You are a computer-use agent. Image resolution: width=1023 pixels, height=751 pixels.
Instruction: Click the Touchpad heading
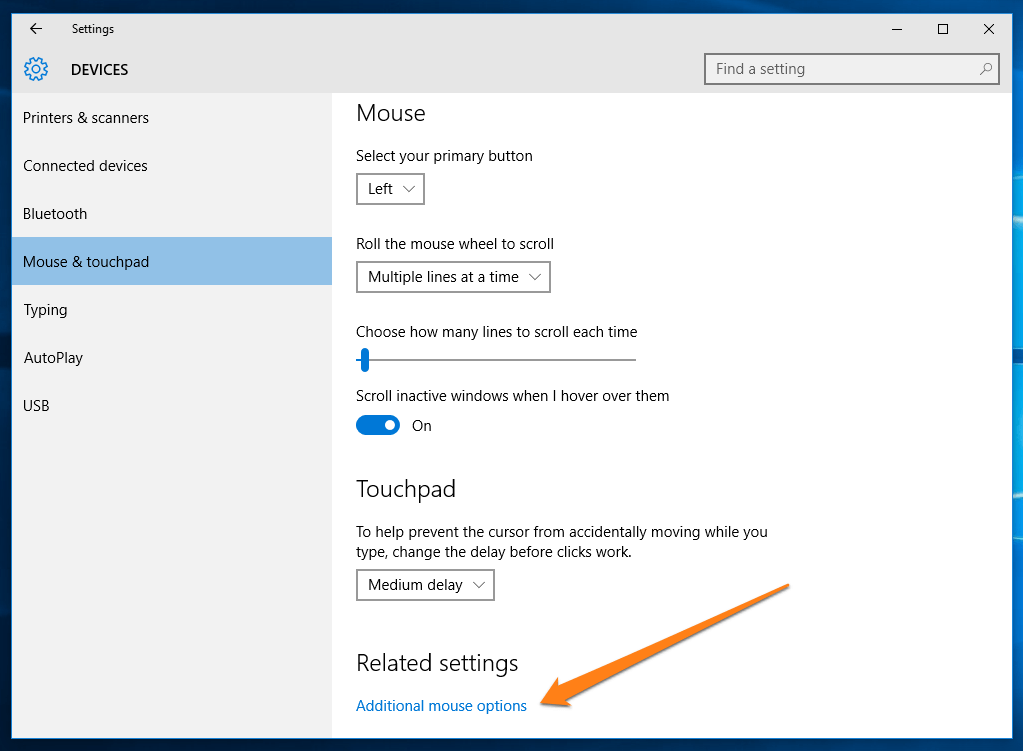click(x=406, y=489)
